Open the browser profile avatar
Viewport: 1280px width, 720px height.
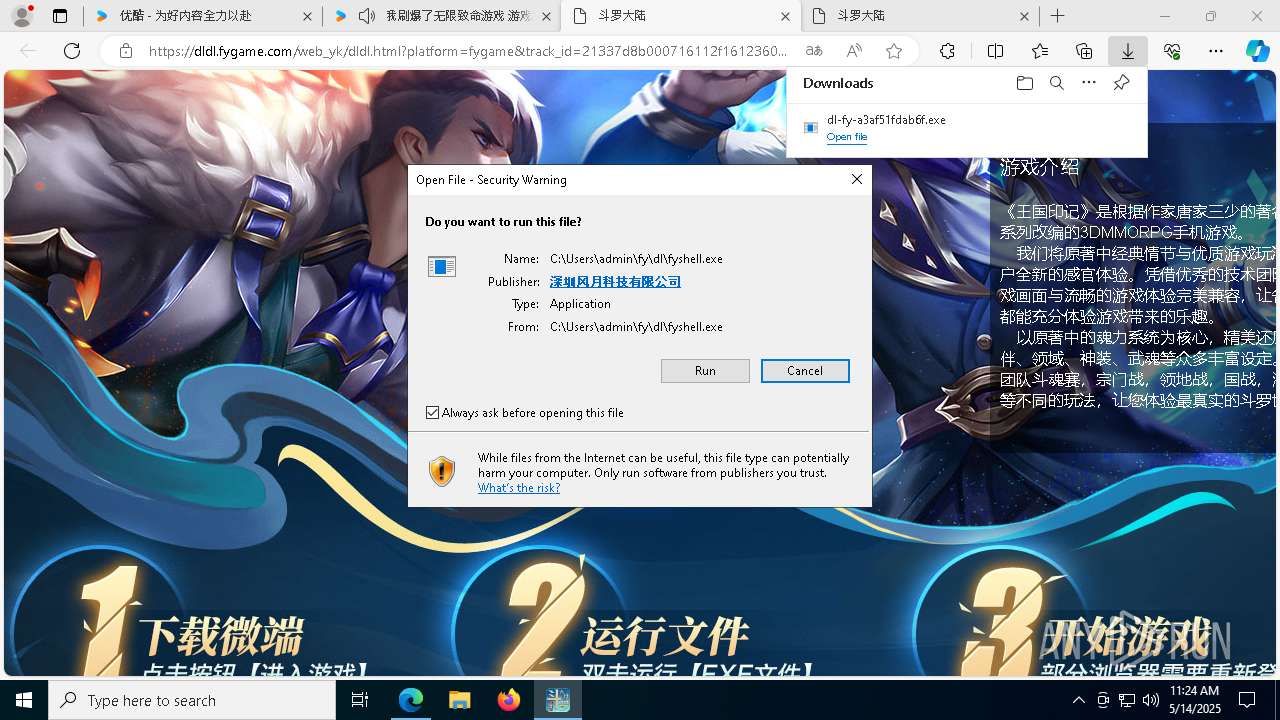(22, 16)
